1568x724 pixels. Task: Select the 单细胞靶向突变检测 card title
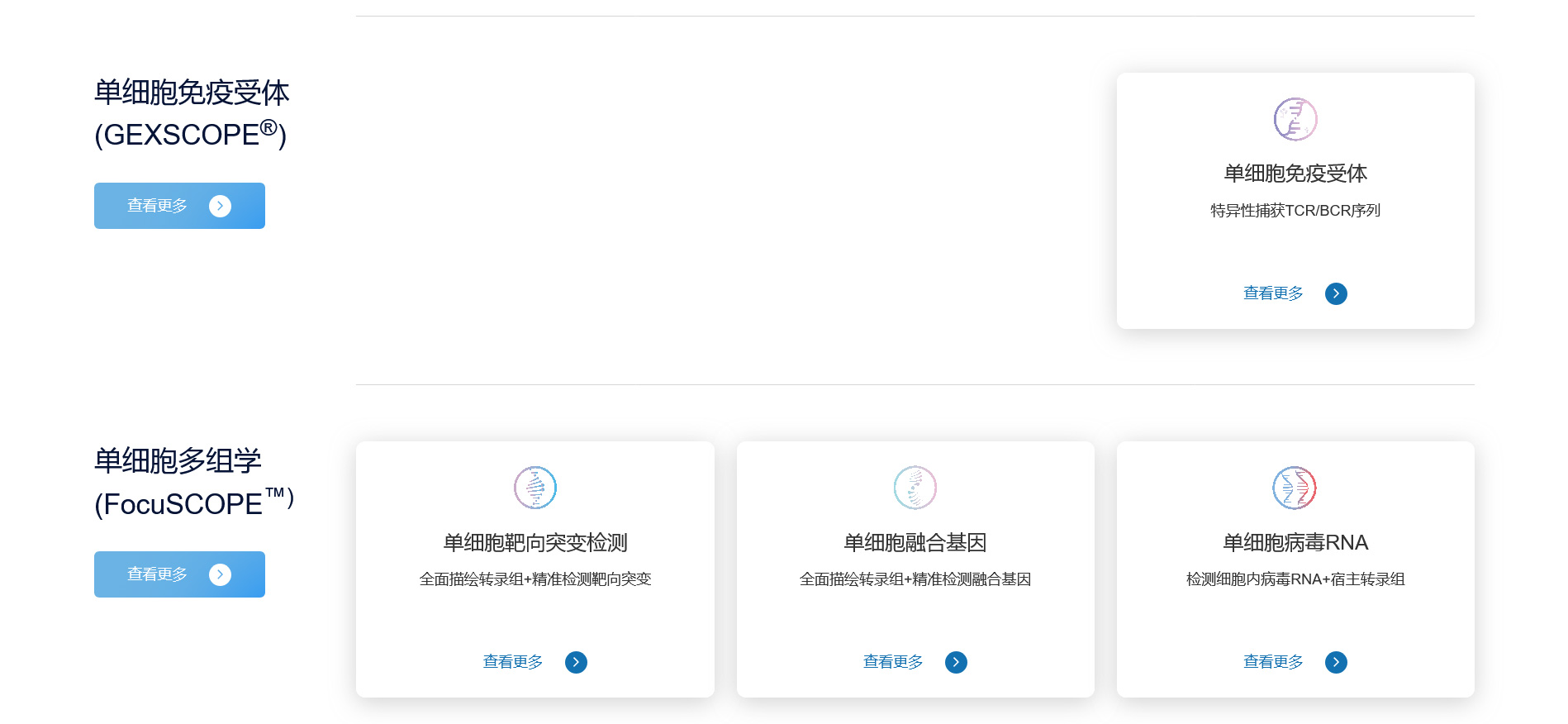click(535, 543)
